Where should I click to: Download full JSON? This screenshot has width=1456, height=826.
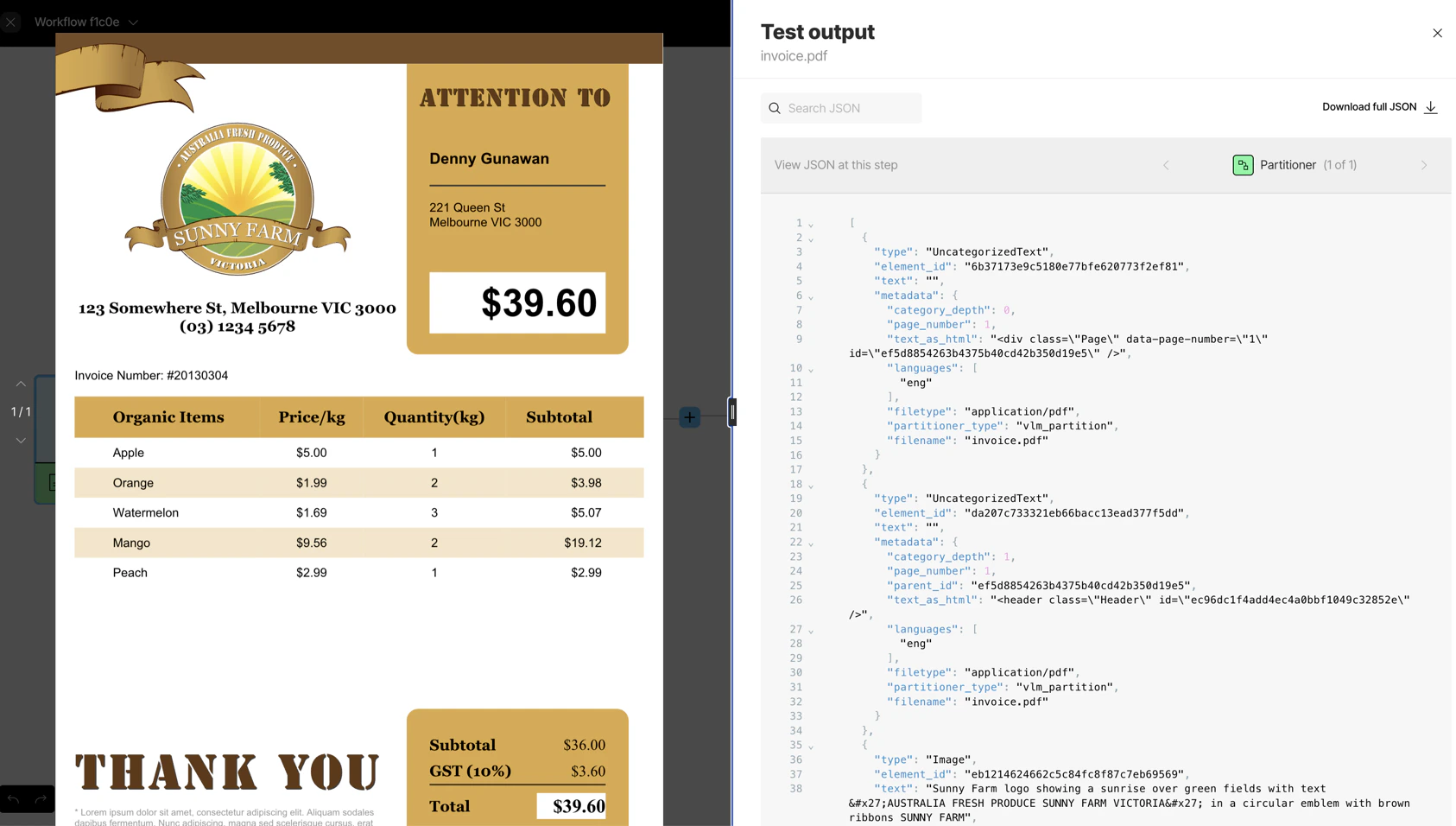pos(1379,107)
